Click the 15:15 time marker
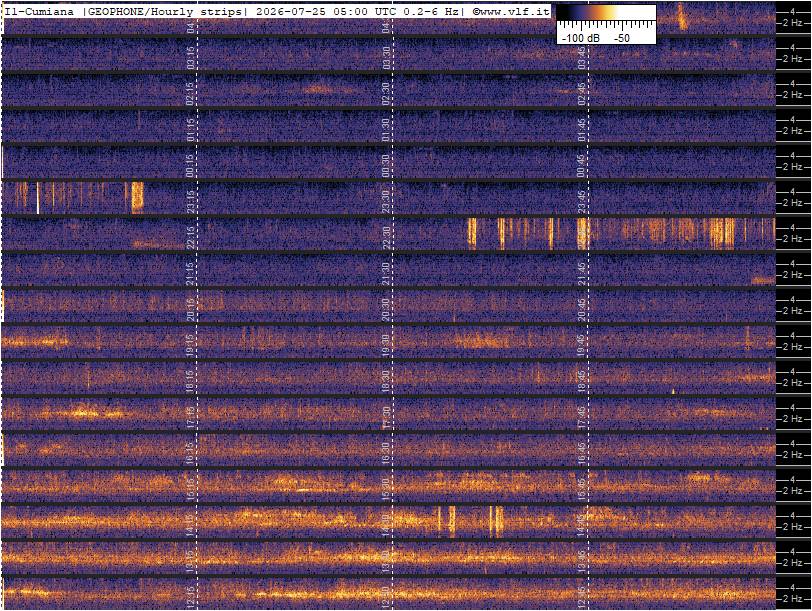Screen dimensions: 812x611 pos(190,490)
